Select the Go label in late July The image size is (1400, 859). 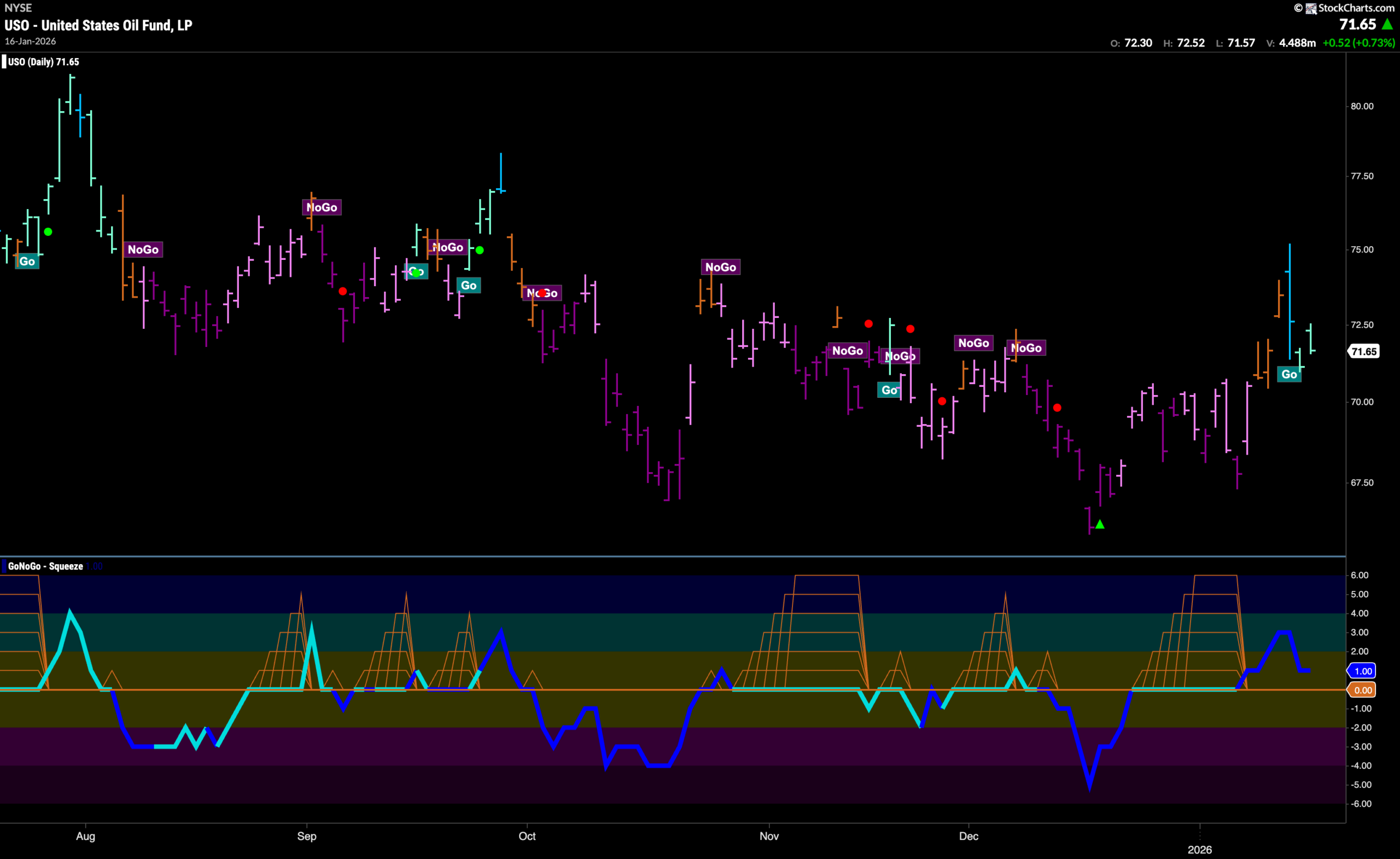[27, 262]
